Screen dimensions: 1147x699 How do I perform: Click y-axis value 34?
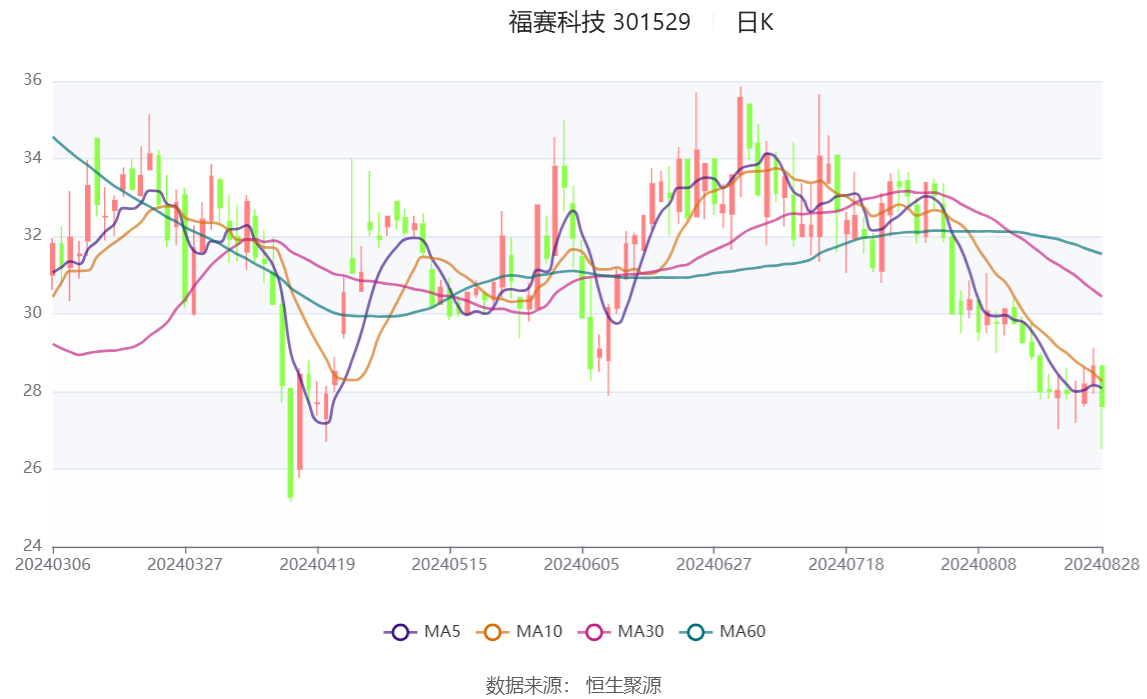pyautogui.click(x=32, y=158)
